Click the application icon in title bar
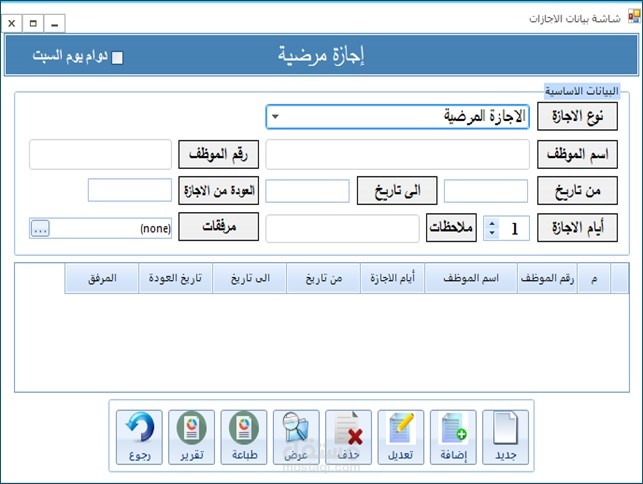The height and width of the screenshot is (484, 643). 634,17
